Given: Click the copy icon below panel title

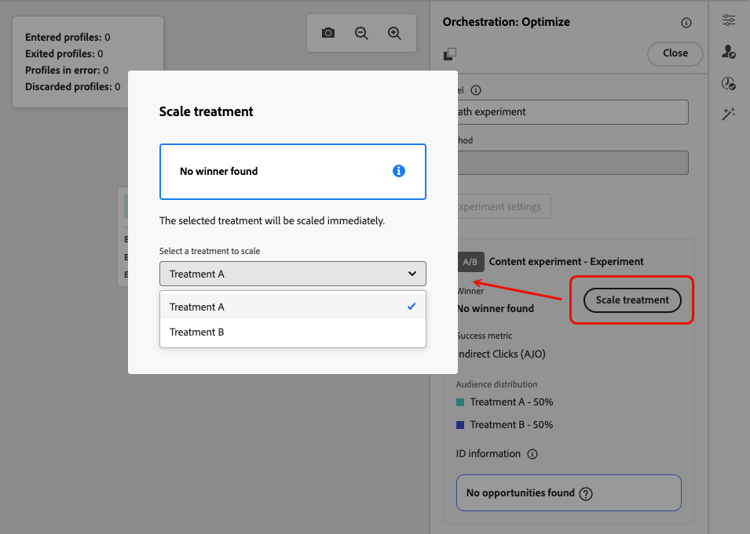Looking at the screenshot, I should 450,54.
